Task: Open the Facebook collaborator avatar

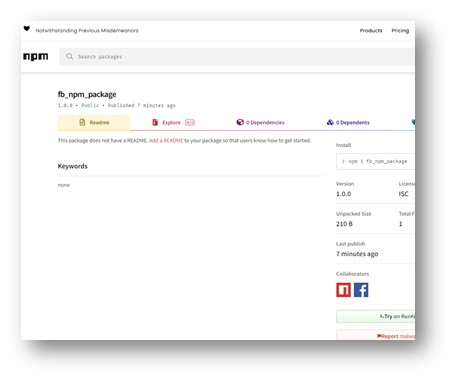Action: point(361,290)
